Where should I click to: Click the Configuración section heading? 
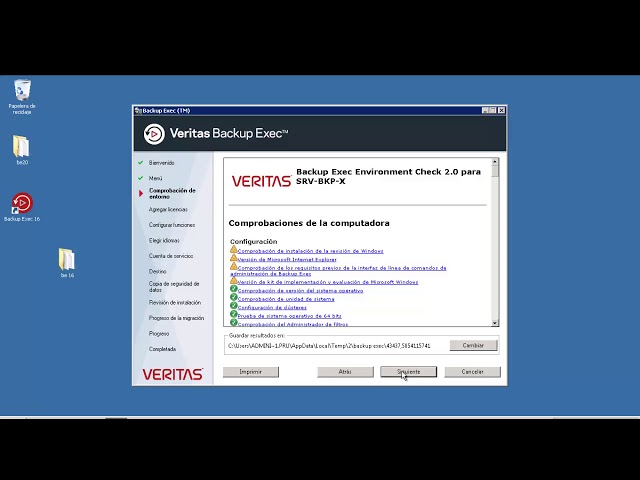coord(253,242)
